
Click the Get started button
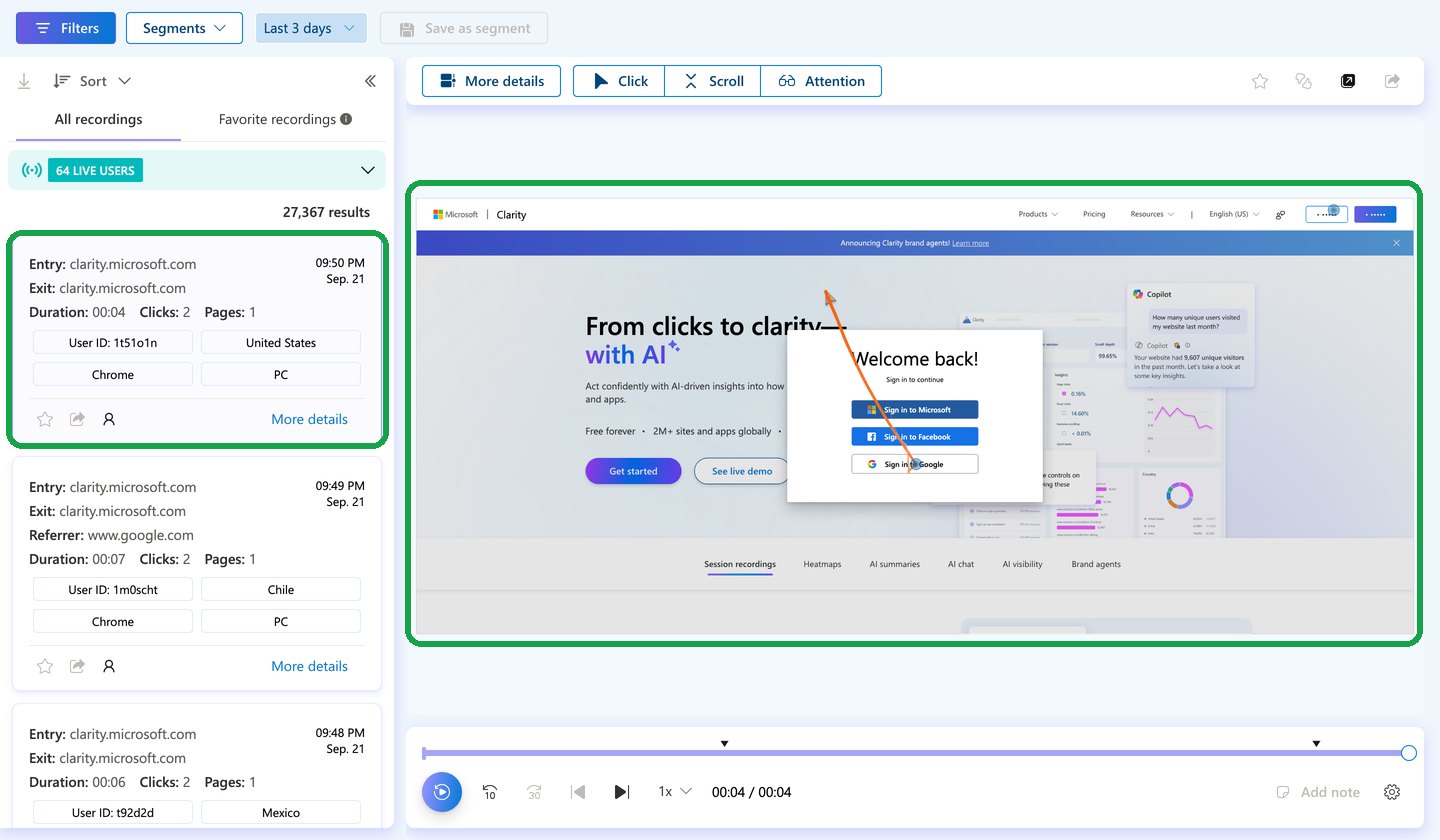(633, 471)
